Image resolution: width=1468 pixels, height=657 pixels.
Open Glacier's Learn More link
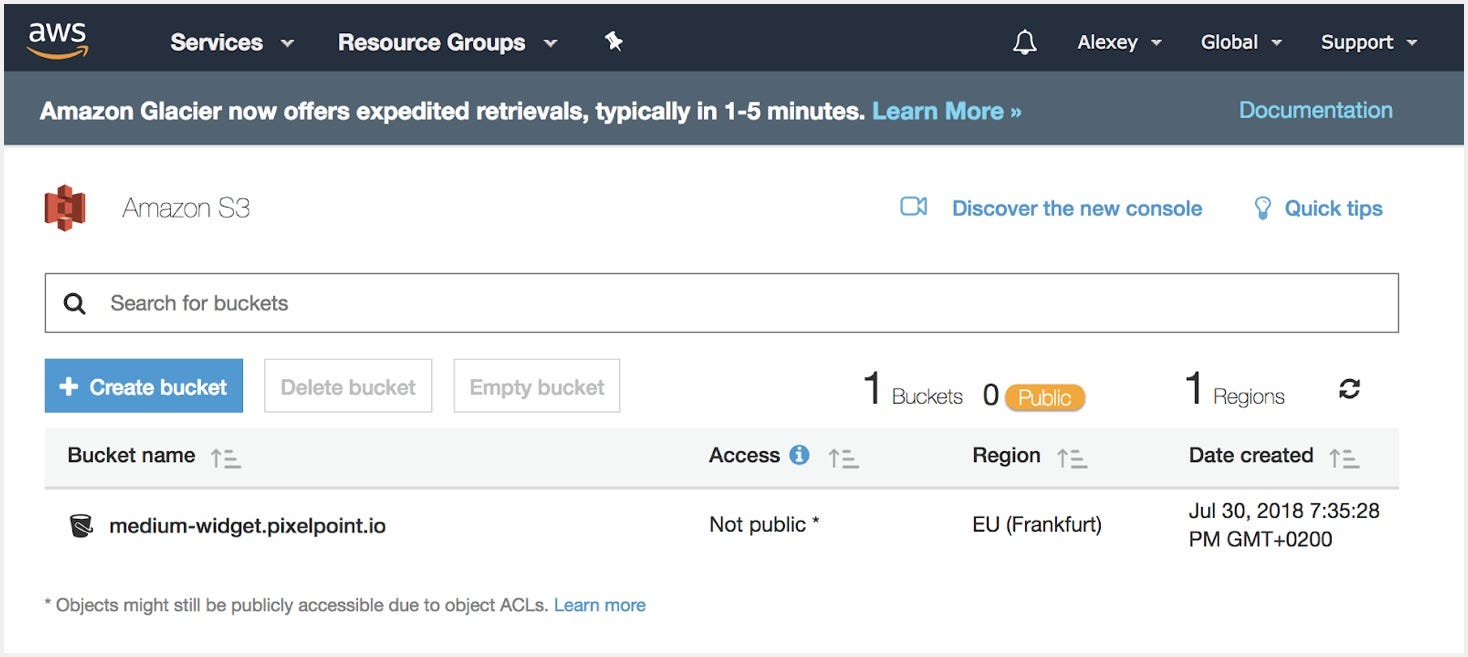[946, 111]
